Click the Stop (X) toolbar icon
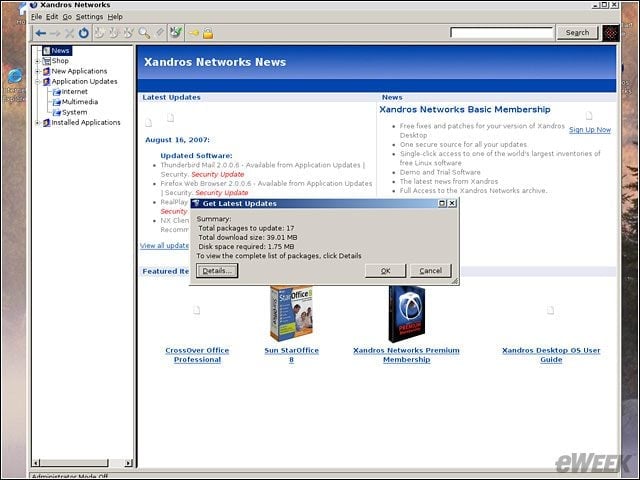Screen dimensions: 640x480 click(x=70, y=33)
